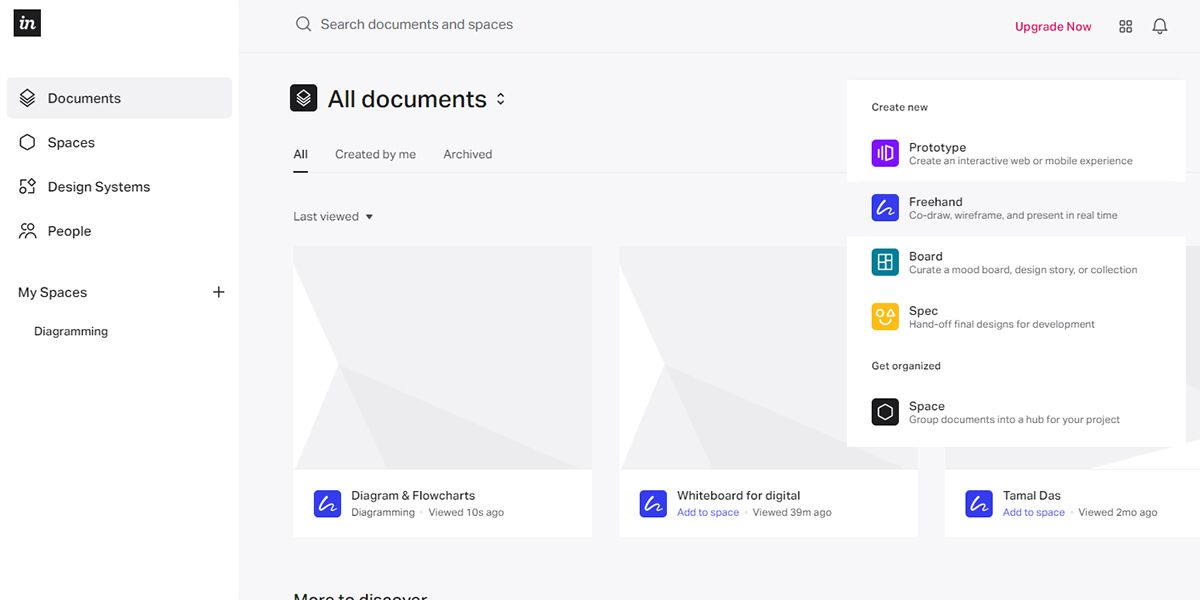The width and height of the screenshot is (1200, 600).
Task: Click the teal Board icon
Action: [x=885, y=262]
